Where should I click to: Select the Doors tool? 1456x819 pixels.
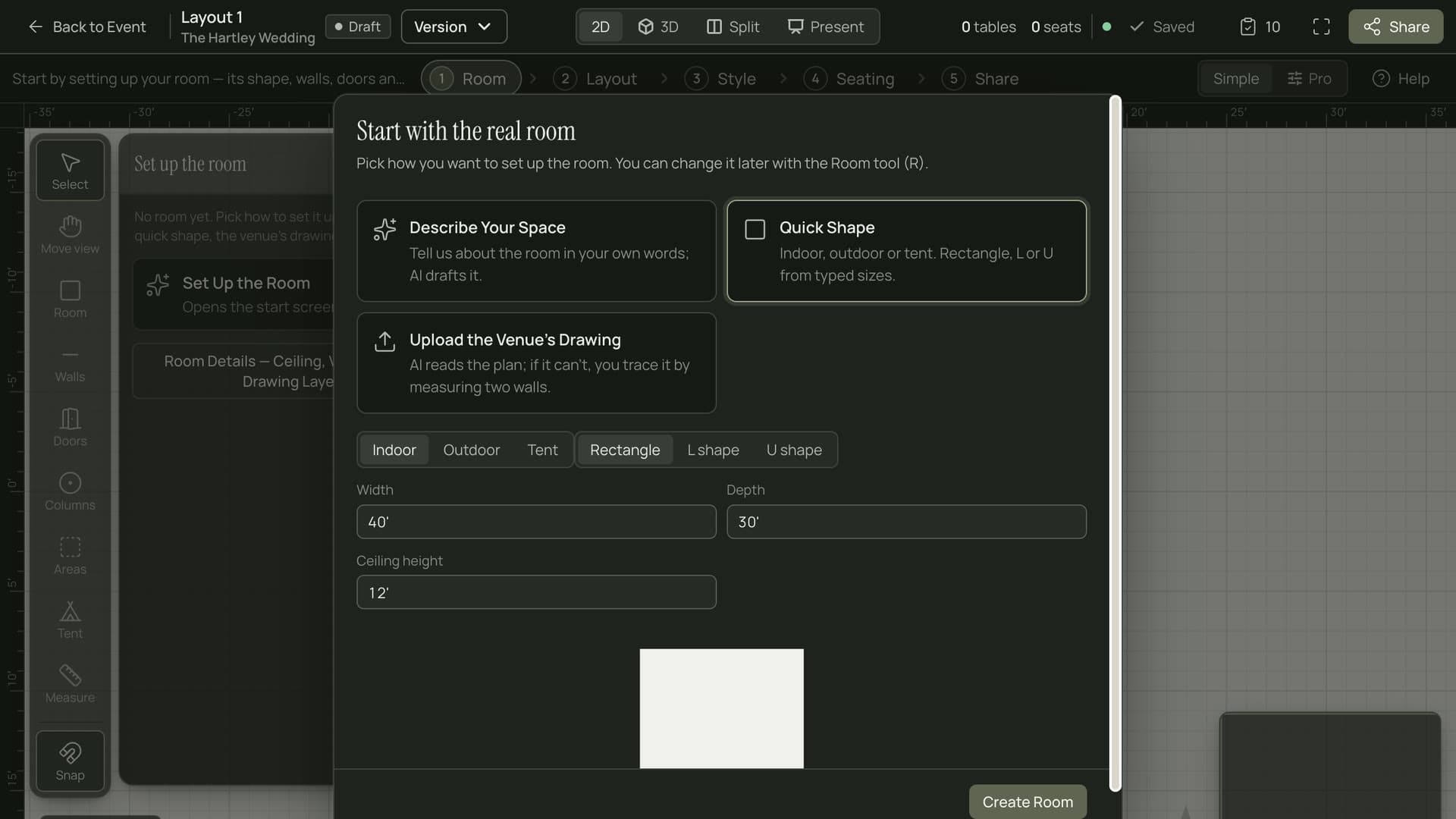click(x=70, y=427)
